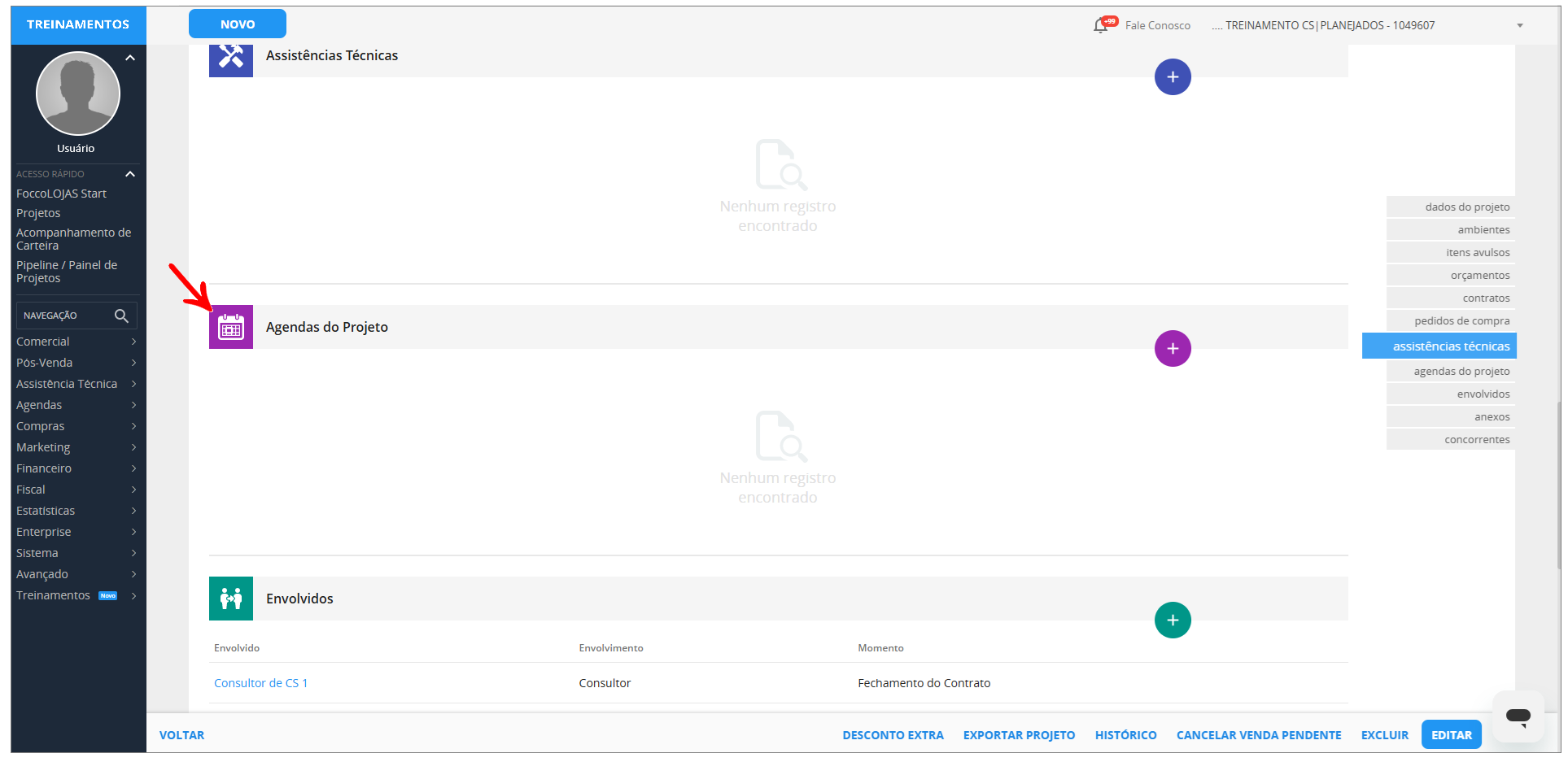The height and width of the screenshot is (762, 1568).
Task: Open Pipeline / Painel de Projetos shortcut
Action: [x=67, y=272]
